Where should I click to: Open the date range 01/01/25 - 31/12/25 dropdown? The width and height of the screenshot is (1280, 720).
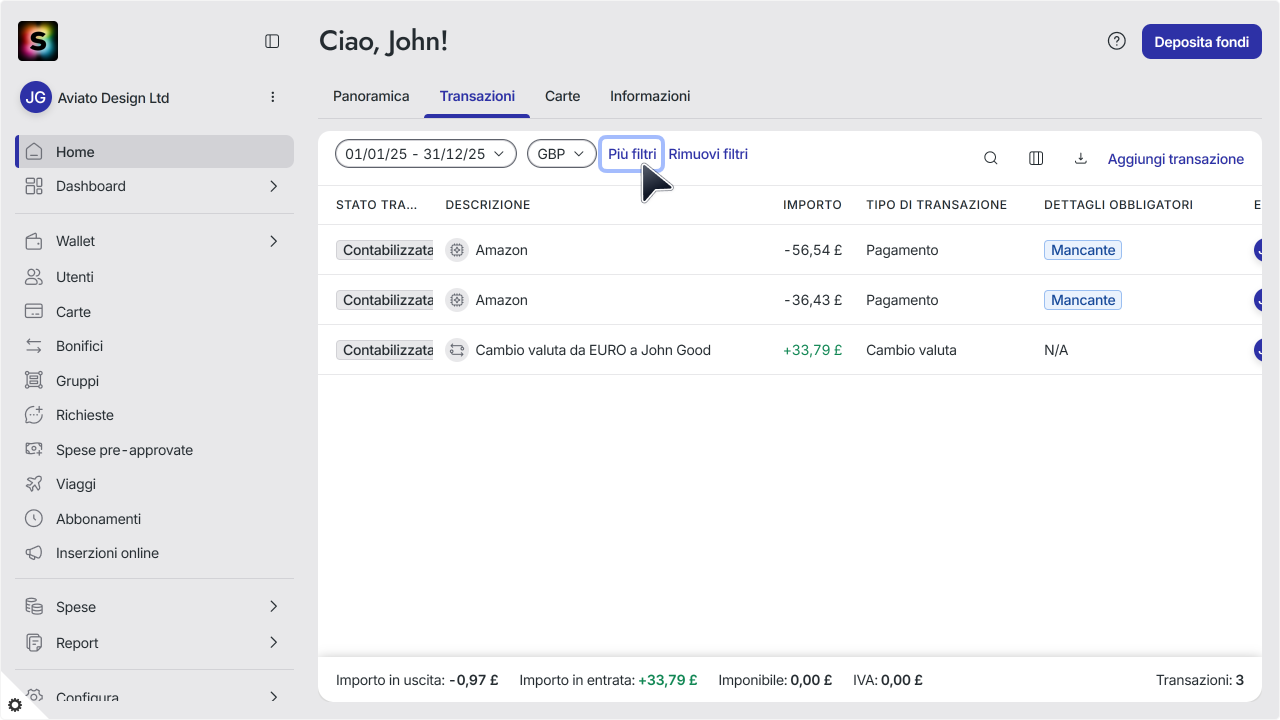[426, 154]
